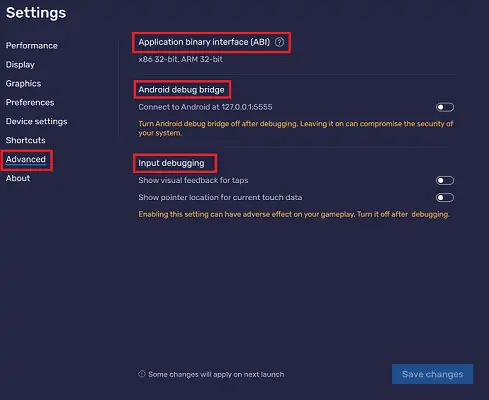Click the Connect to Android at 127.0.0.1:5555 text
This screenshot has width=489, height=400.
(x=205, y=107)
